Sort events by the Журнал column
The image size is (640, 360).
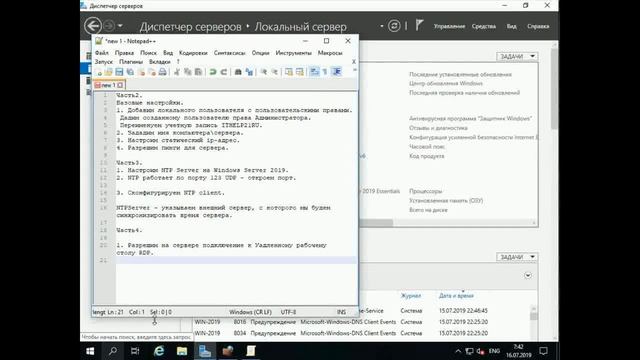click(x=411, y=296)
